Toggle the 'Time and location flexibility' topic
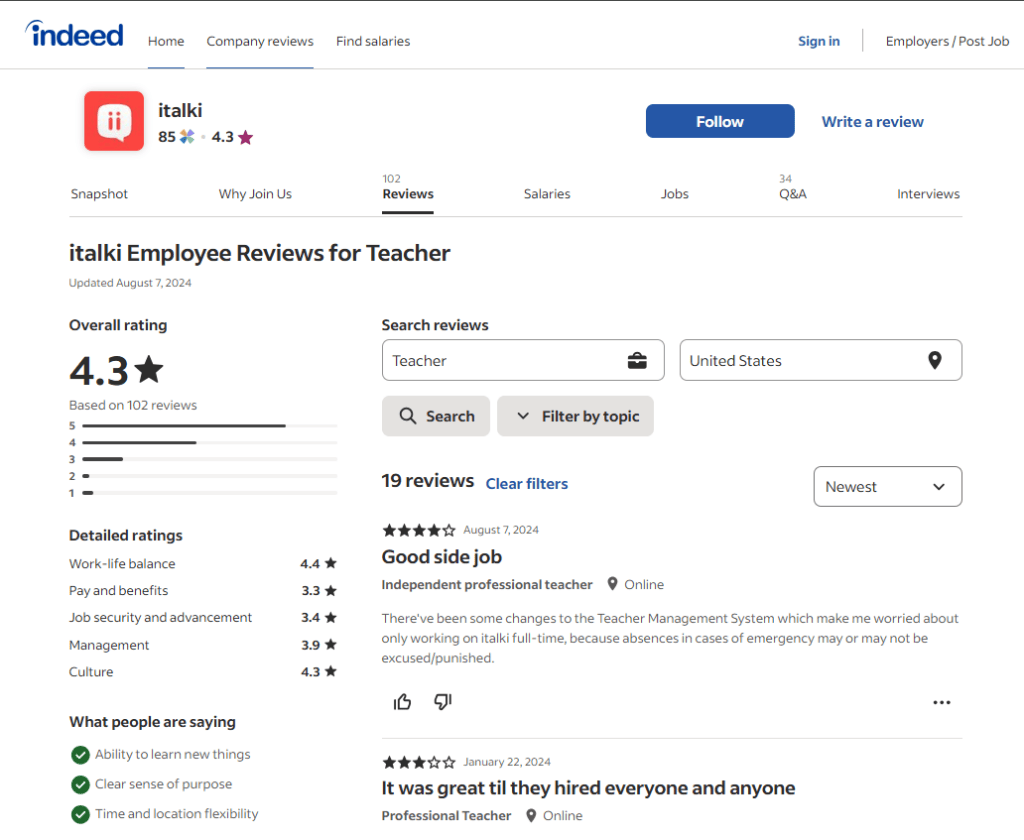Image resolution: width=1024 pixels, height=840 pixels. [80, 814]
